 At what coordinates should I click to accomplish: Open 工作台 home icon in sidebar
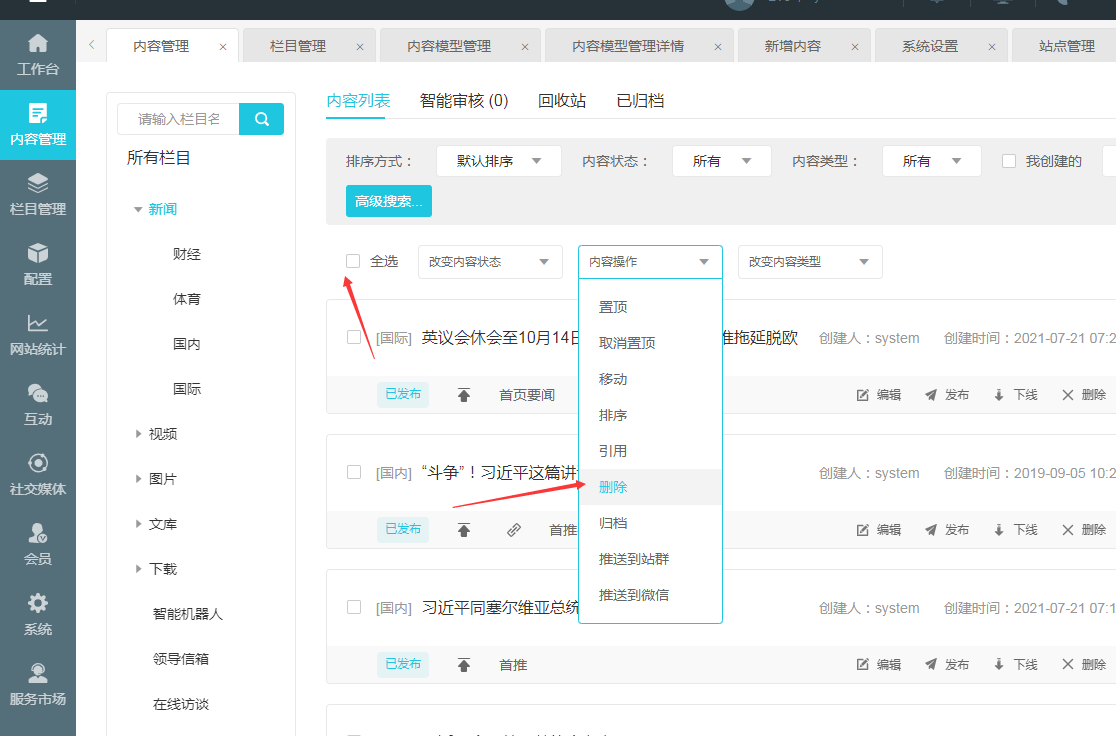pyautogui.click(x=38, y=44)
